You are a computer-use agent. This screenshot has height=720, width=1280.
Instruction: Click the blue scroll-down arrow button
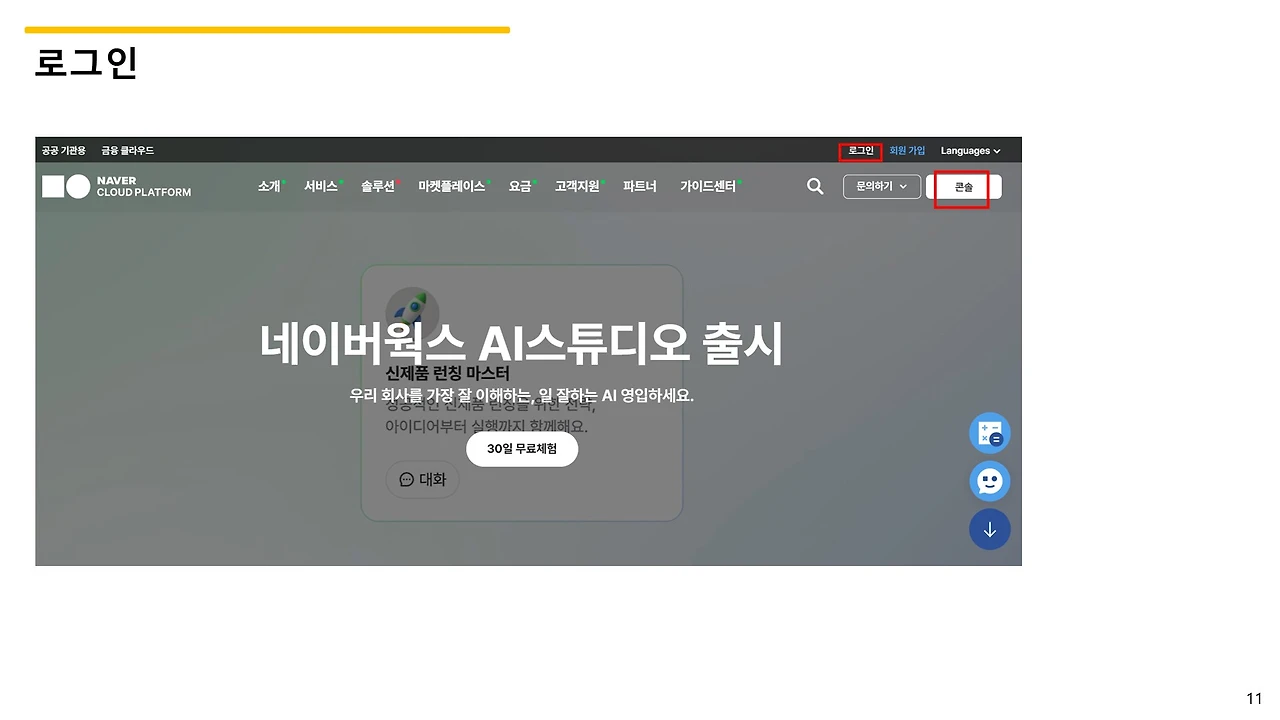click(x=989, y=529)
